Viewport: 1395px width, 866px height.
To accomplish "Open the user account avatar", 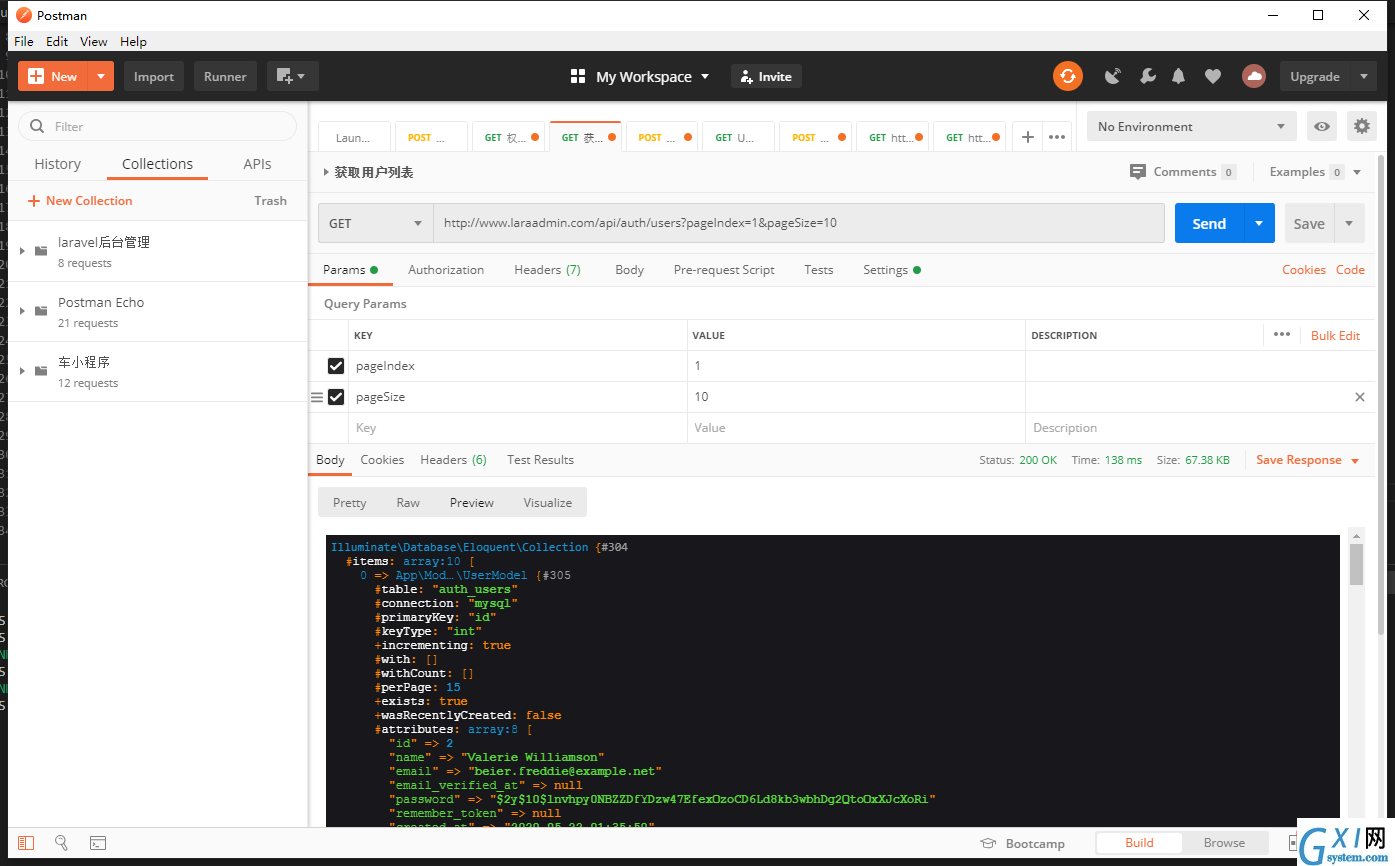I will [1253, 76].
